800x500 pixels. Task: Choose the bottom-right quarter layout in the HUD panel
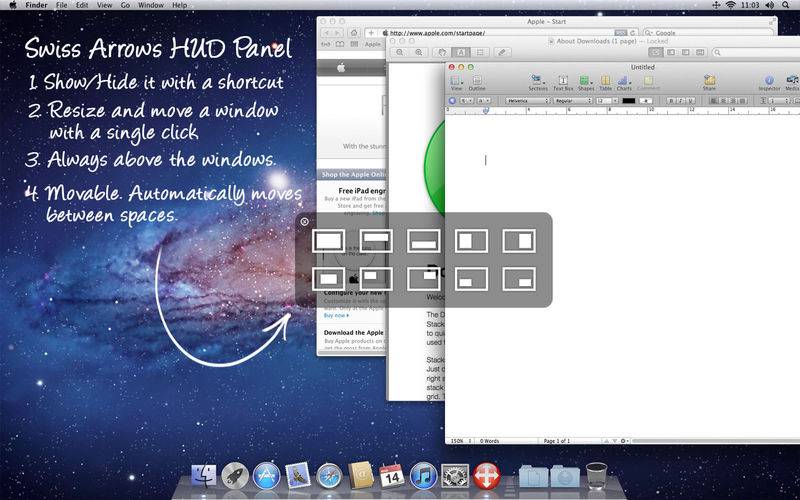tap(519, 279)
